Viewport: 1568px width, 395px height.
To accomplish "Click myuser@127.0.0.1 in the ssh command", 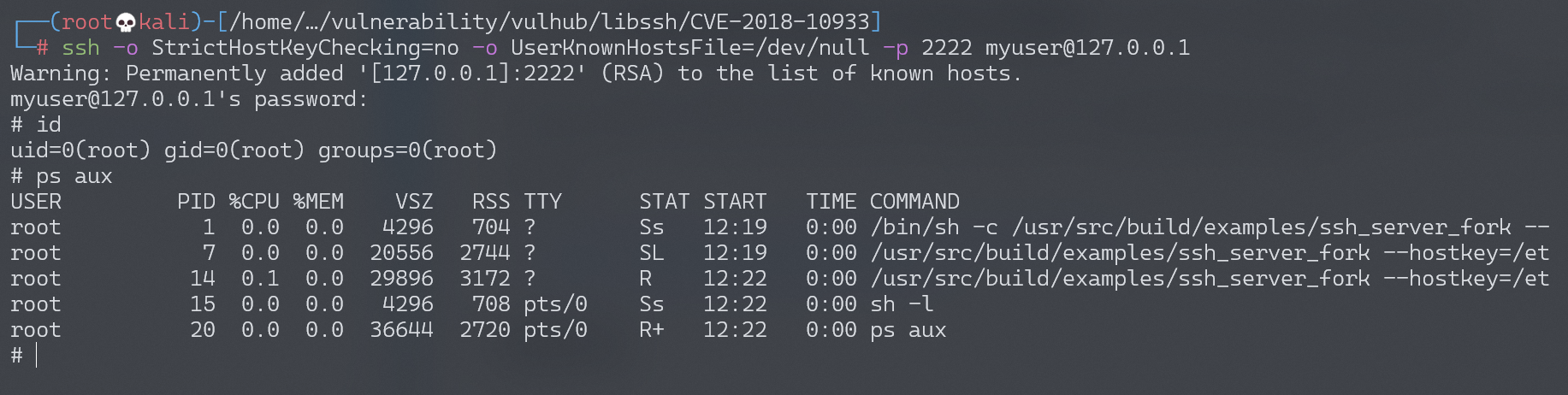I will tap(1086, 48).
